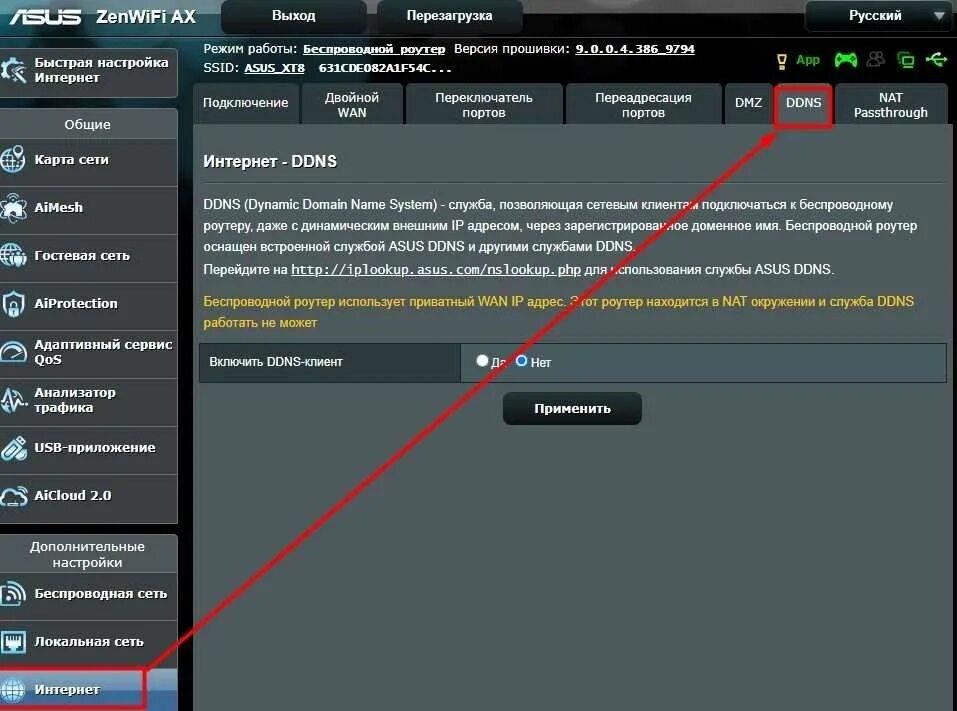Open Беспроводная сеть menu item
This screenshot has width=957, height=711.
pyautogui.click(x=88, y=594)
